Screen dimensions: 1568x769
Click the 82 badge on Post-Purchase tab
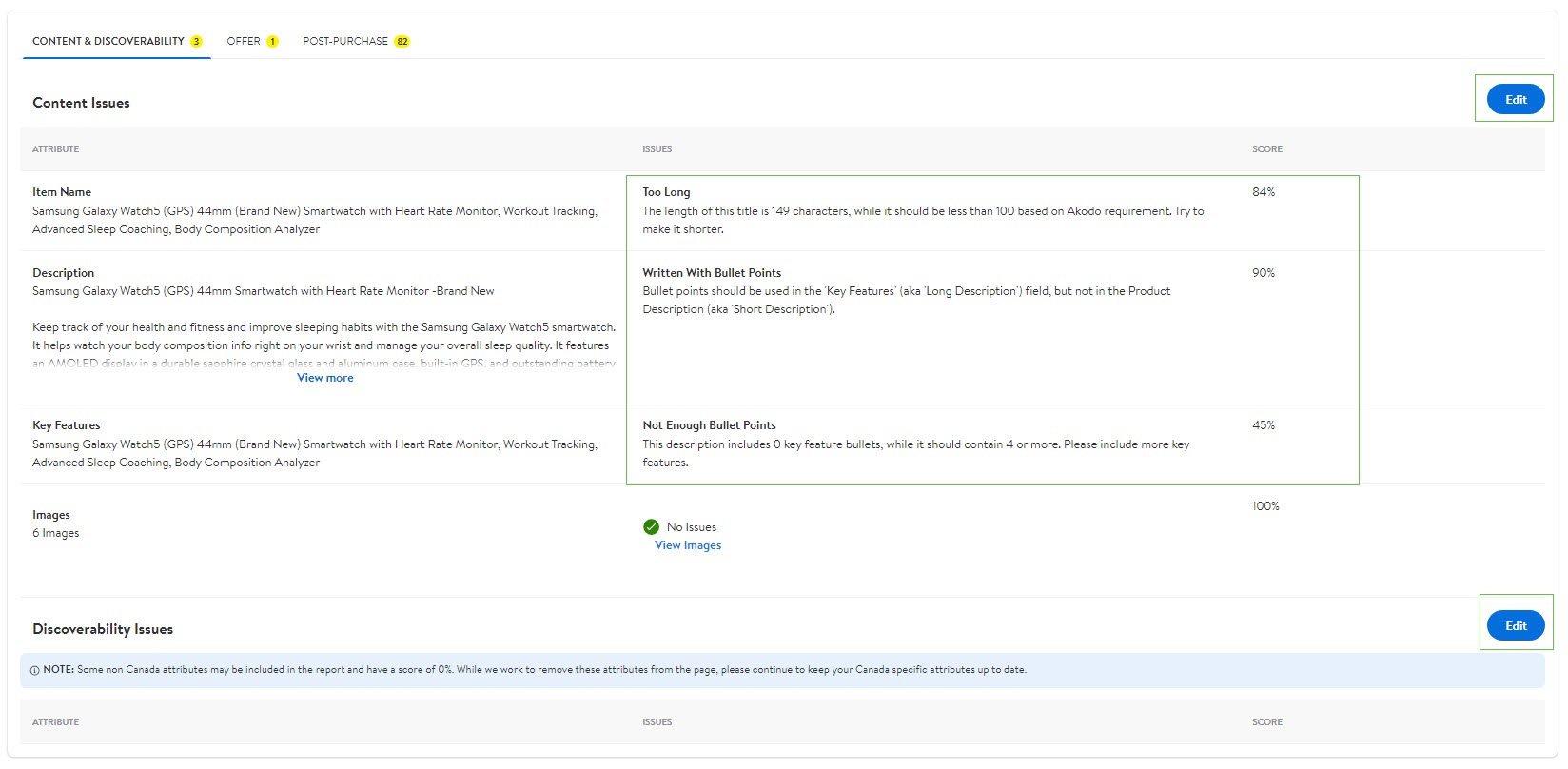(402, 41)
